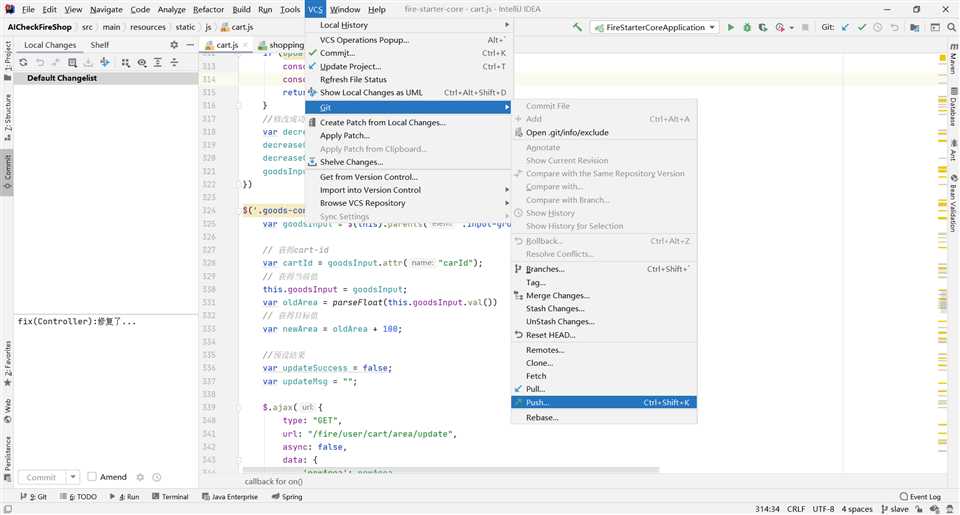Screen dimensions: 960x515
Task: Click the Build project hammer icon
Action: coord(577,27)
